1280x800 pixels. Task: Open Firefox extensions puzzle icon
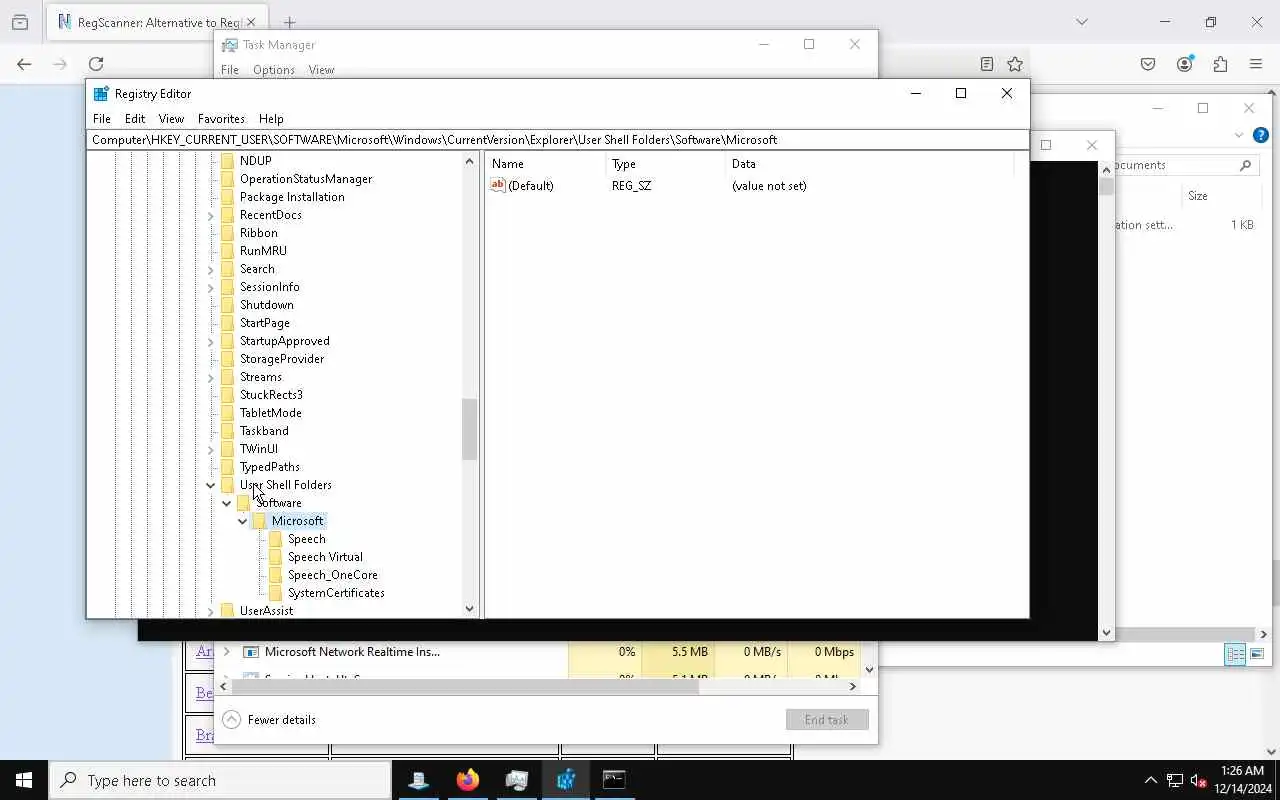pos(1220,64)
